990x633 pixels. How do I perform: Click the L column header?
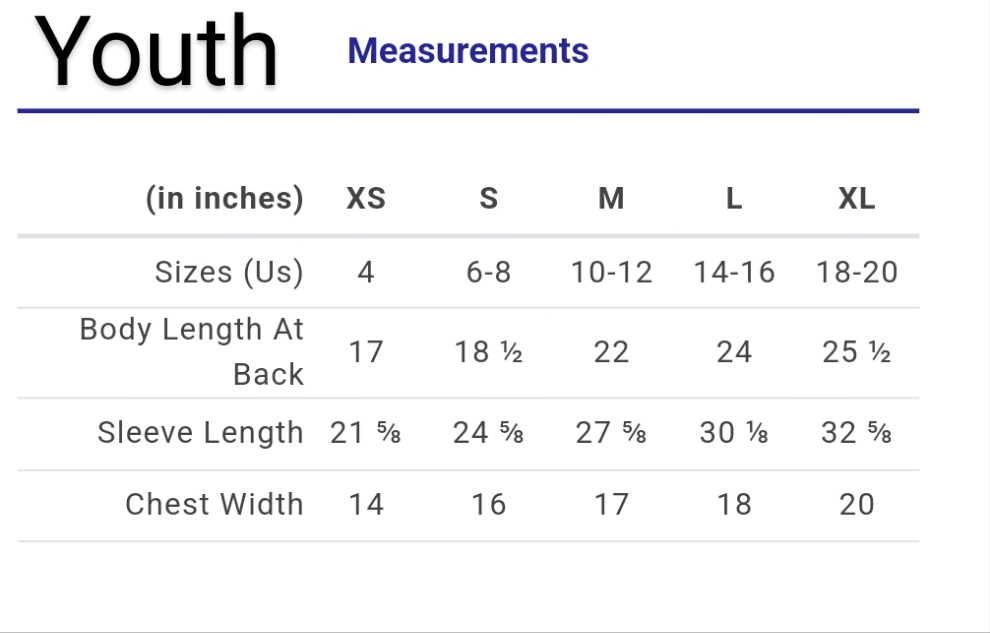(734, 199)
